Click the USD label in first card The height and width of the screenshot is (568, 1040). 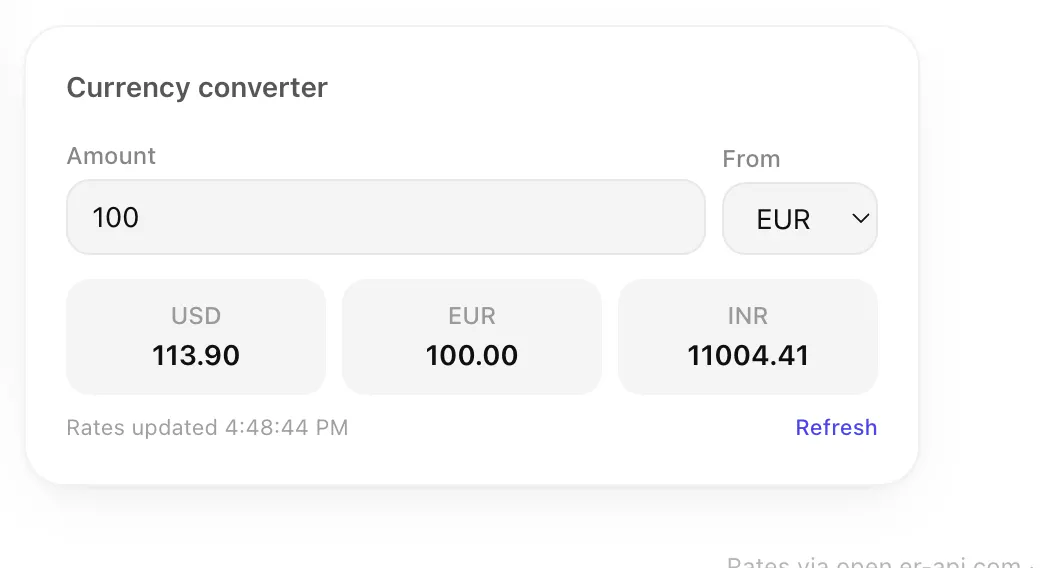click(x=196, y=316)
